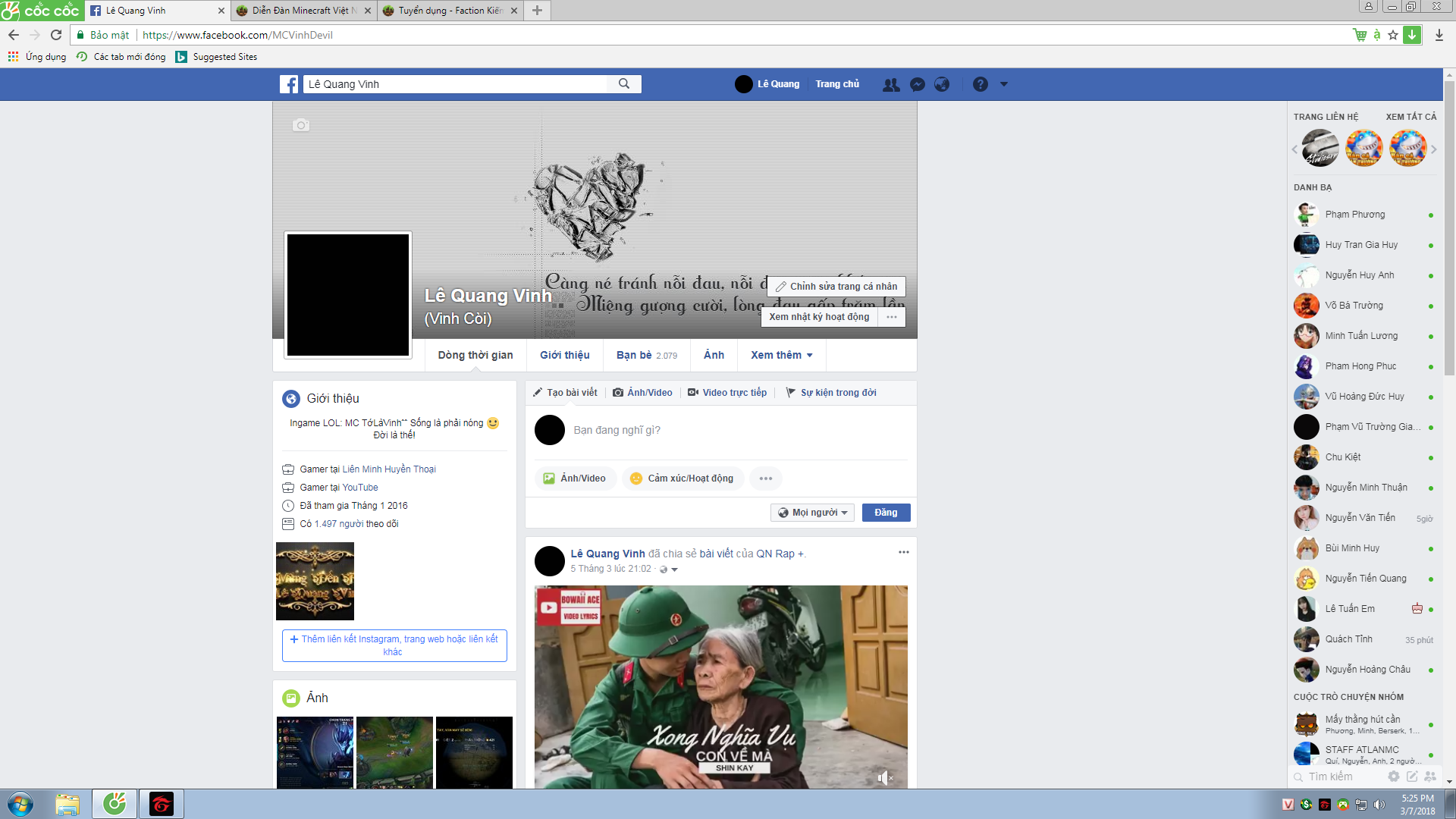Click the new message compose icon
Screen dimensions: 1456x819
[x=1412, y=776]
